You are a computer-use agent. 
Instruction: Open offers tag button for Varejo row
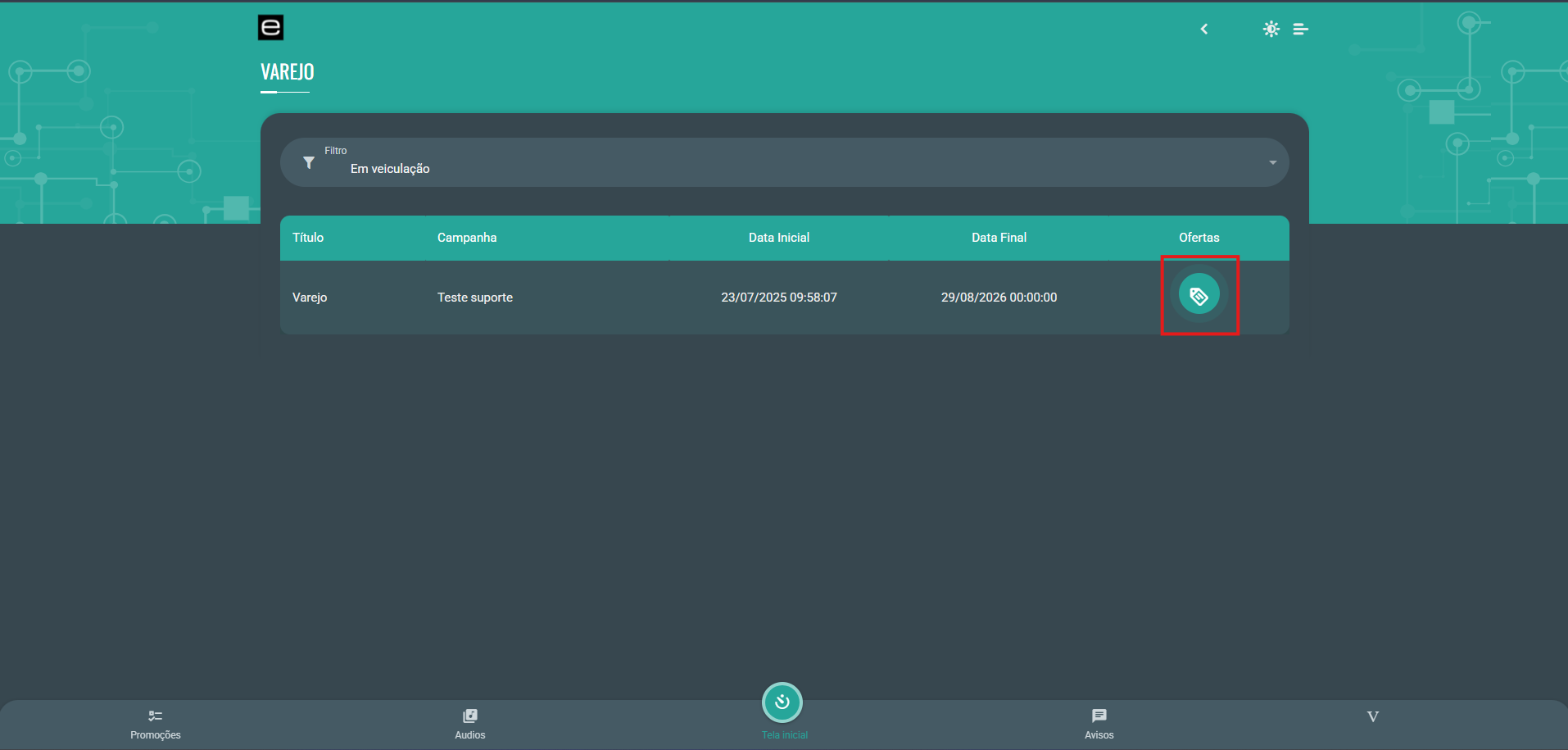(x=1199, y=295)
